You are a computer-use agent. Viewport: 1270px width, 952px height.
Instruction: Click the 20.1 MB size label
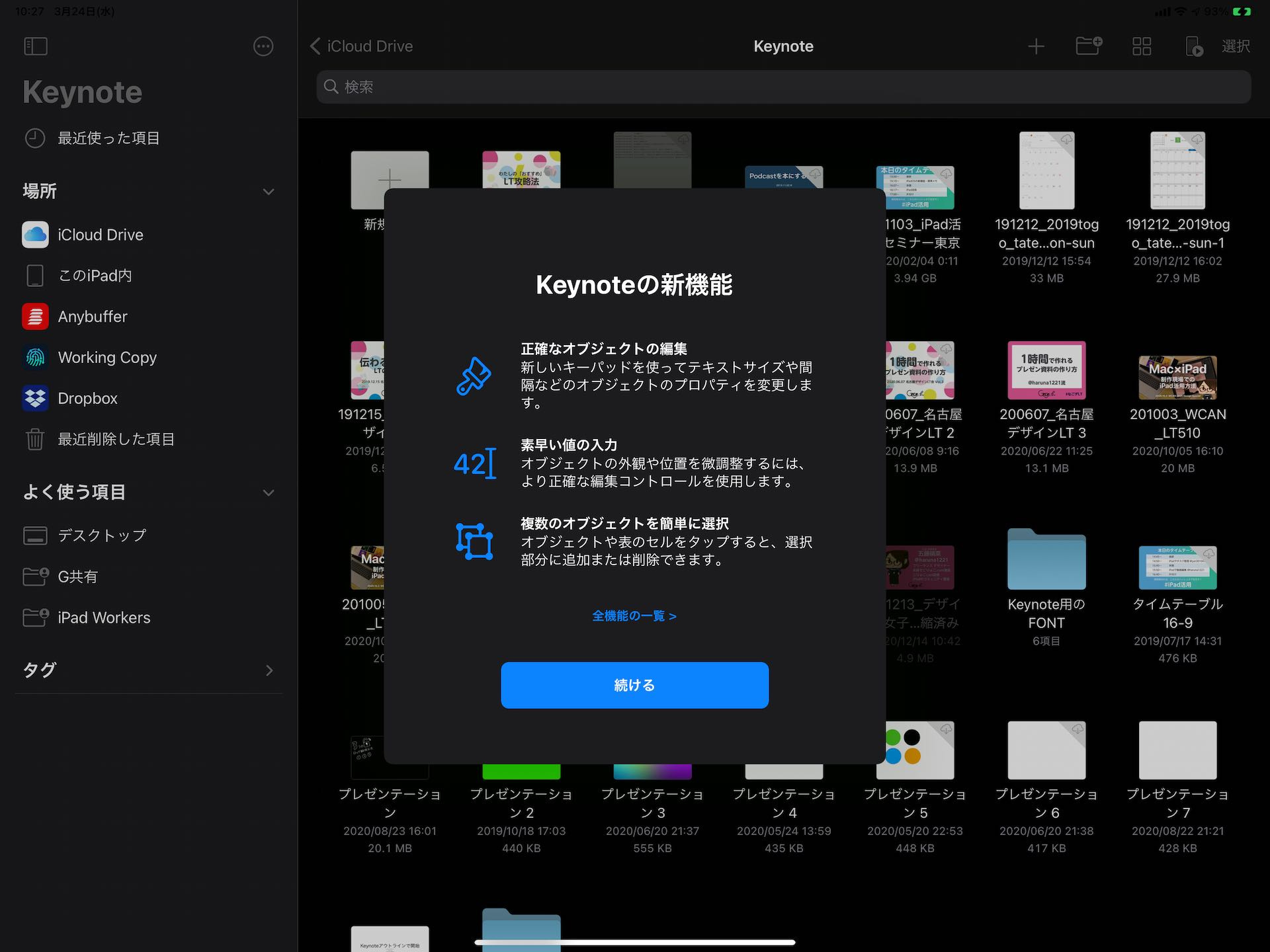click(390, 848)
